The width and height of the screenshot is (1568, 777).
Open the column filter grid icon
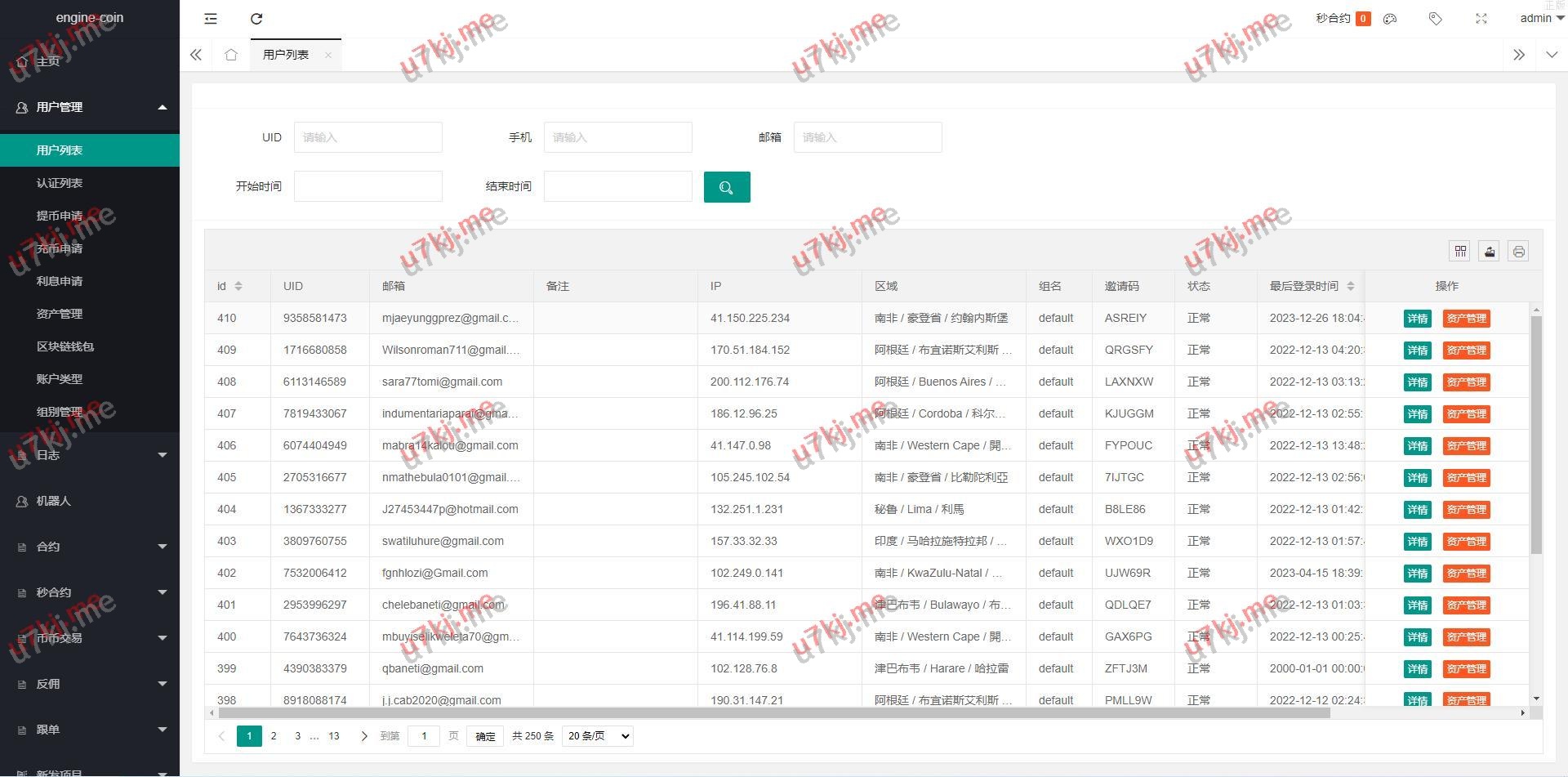coord(1459,252)
